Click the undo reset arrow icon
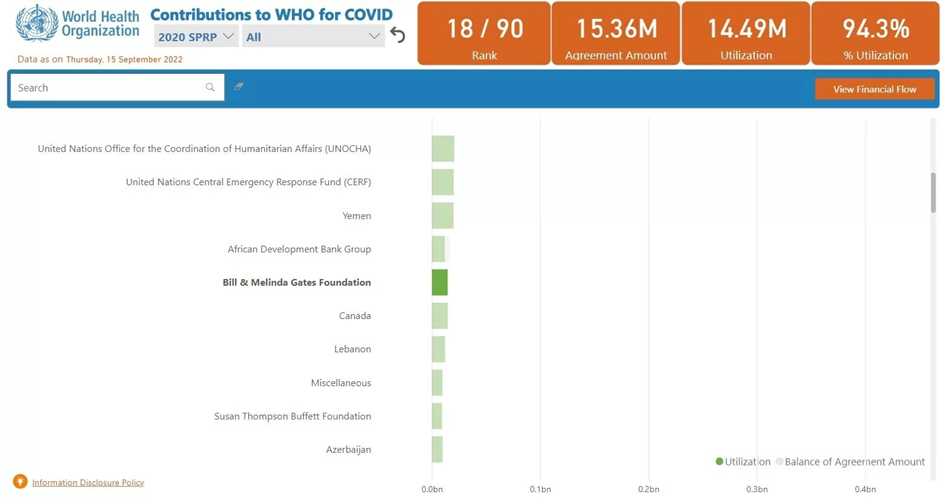 (x=398, y=36)
